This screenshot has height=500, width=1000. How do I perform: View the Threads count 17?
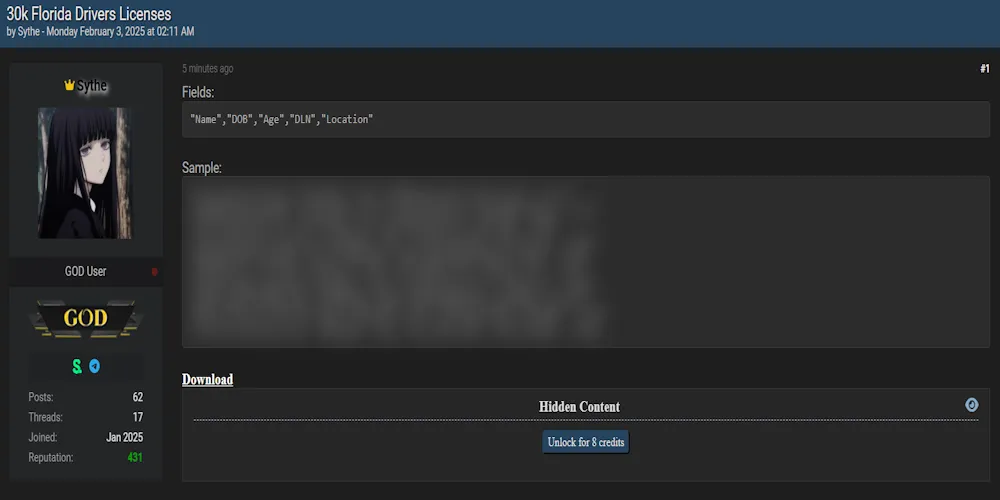pyautogui.click(x=137, y=417)
